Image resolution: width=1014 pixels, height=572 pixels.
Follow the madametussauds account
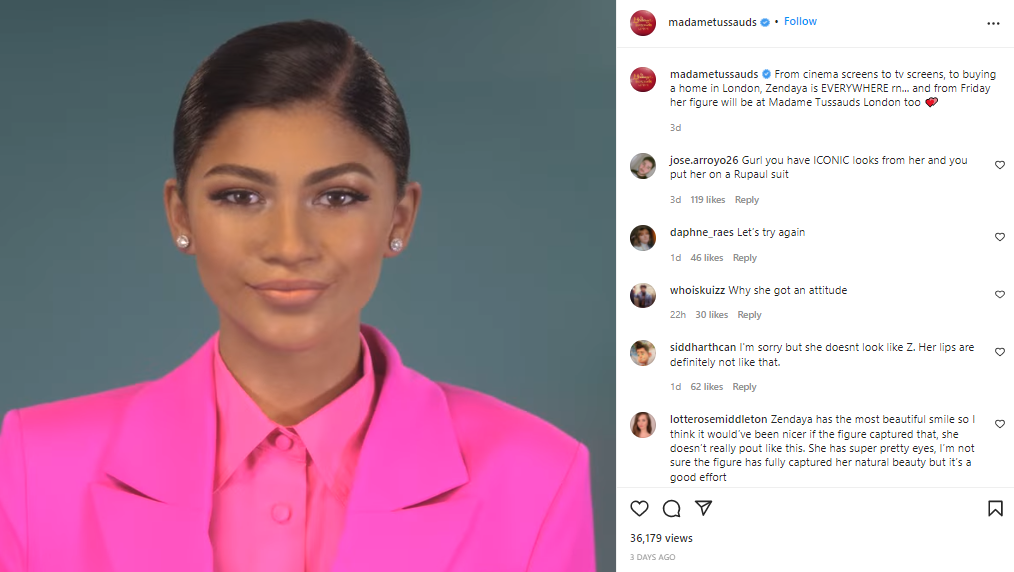pos(800,21)
